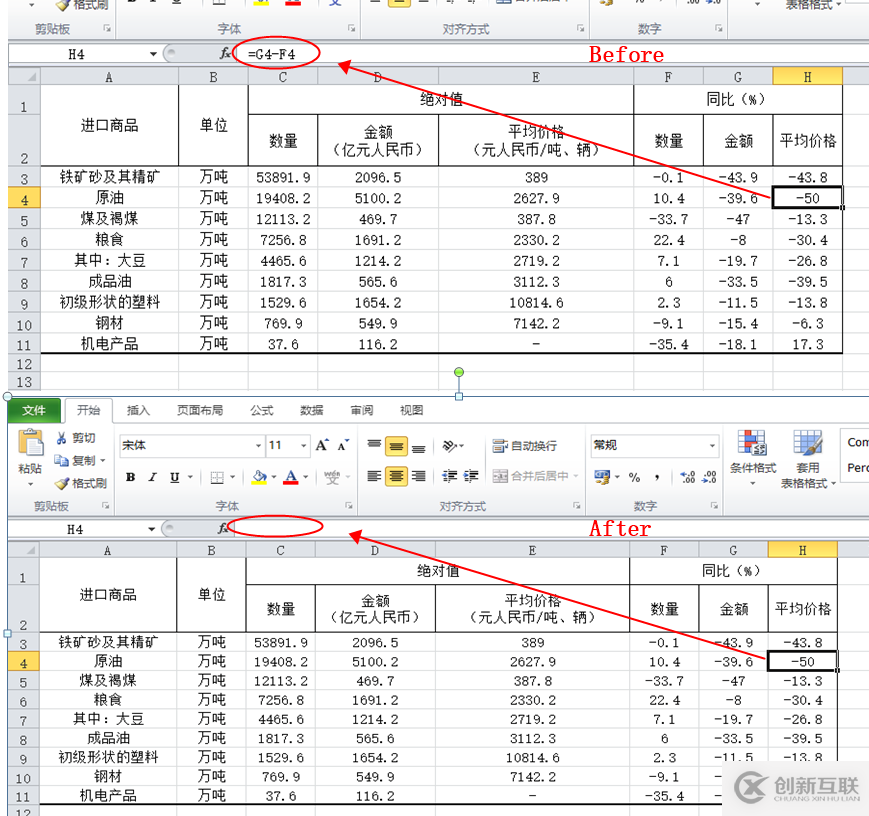The height and width of the screenshot is (816, 869).
Task: Switch to the Insert (插入) tab
Action: [x=139, y=410]
